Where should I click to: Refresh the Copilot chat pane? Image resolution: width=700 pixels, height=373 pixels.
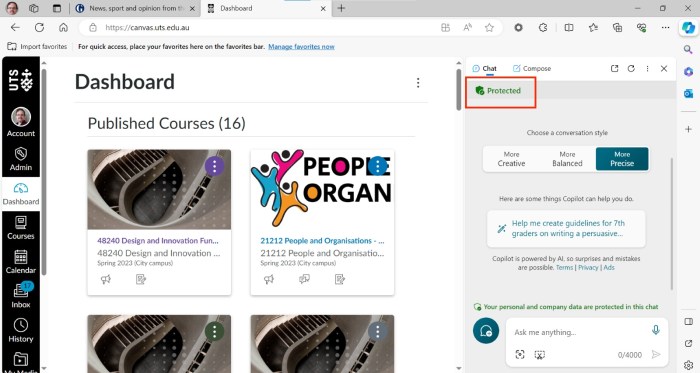click(631, 68)
